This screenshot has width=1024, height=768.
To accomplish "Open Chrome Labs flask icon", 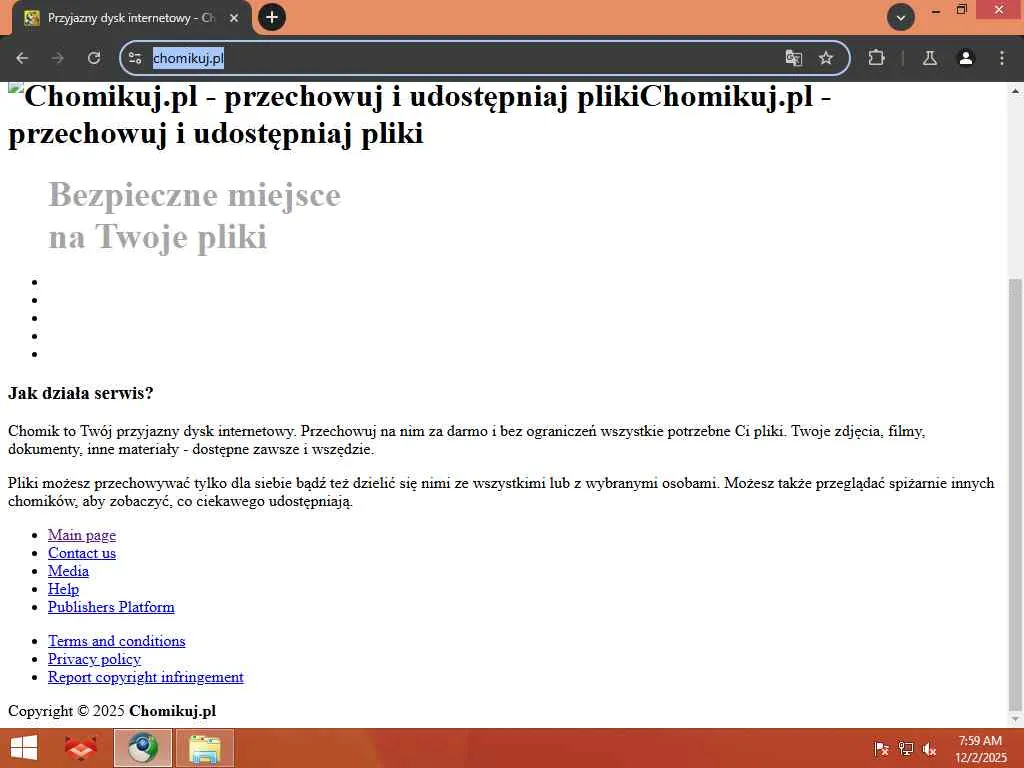I will click(x=930, y=58).
